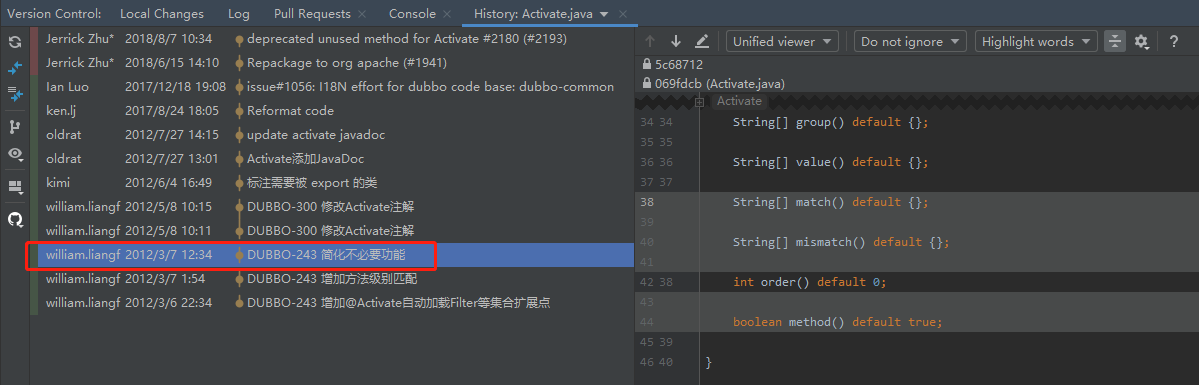Close the Console tab
This screenshot has height=385, width=1199.
(447, 15)
